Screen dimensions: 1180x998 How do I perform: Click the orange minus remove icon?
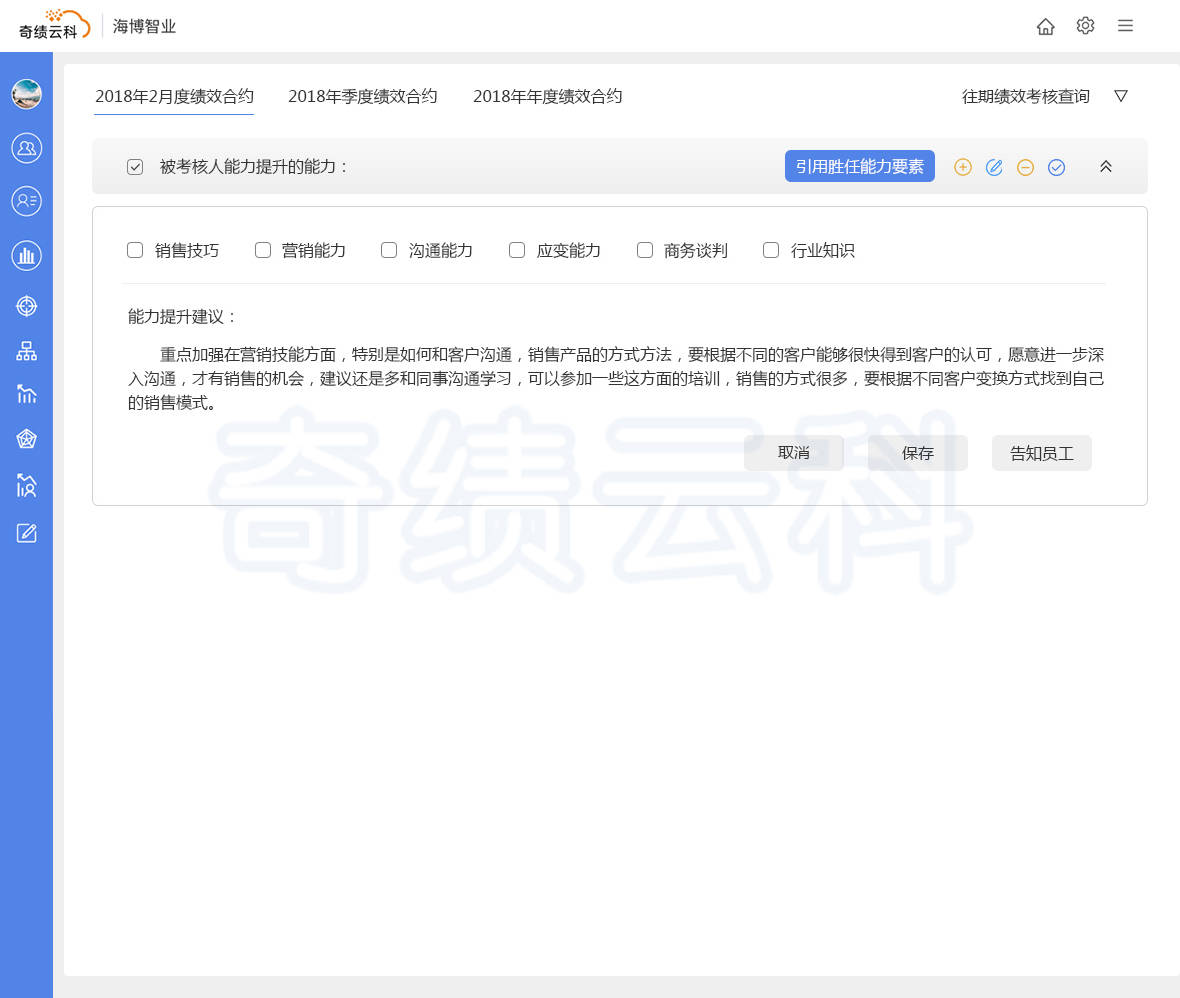point(1025,167)
